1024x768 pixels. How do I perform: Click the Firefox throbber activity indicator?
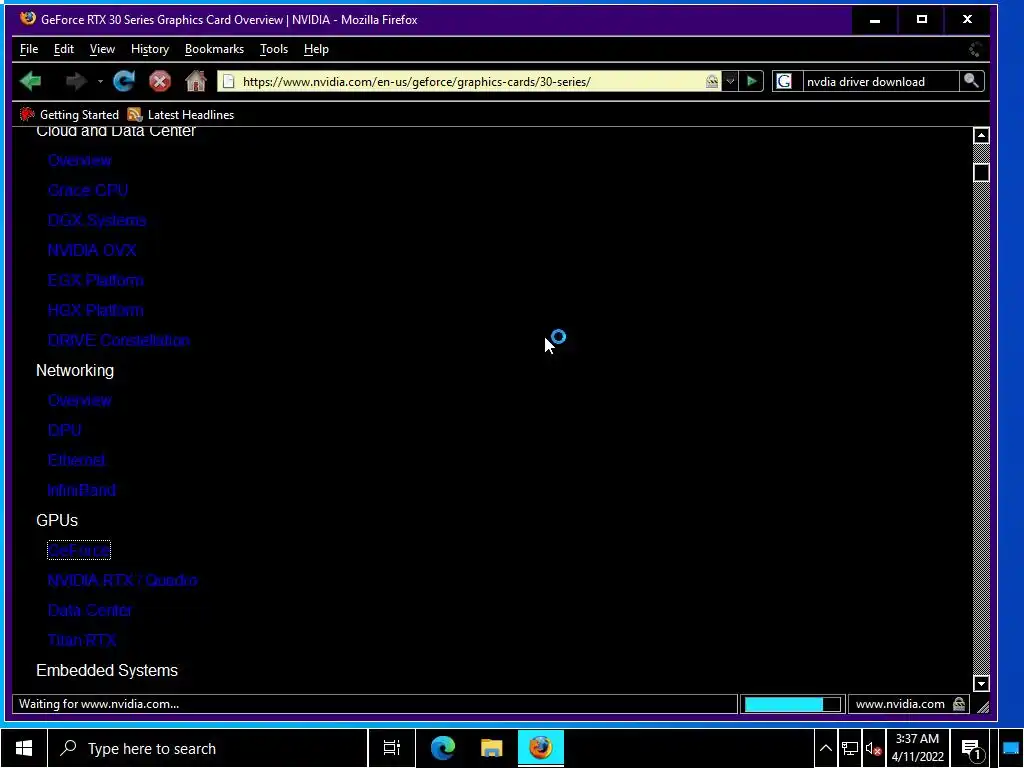pos(975,49)
